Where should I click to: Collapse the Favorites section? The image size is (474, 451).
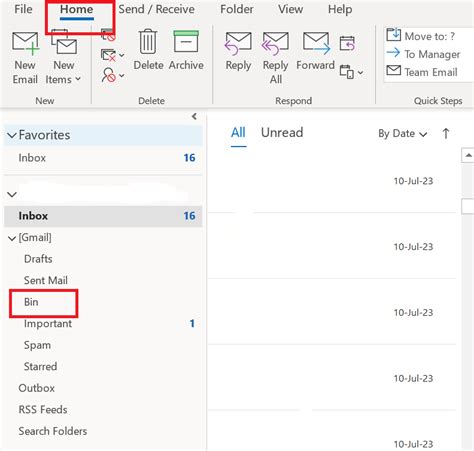[12, 135]
